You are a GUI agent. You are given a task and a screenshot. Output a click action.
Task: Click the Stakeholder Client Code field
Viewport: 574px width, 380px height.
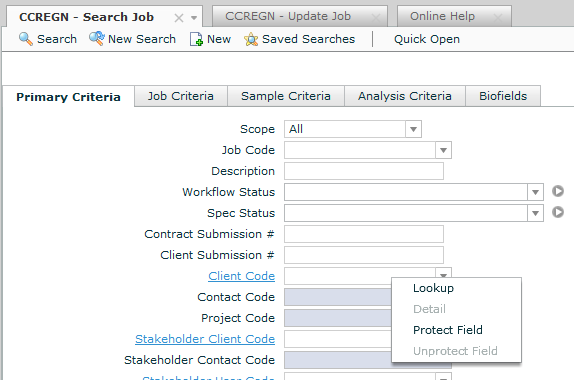coord(338,339)
